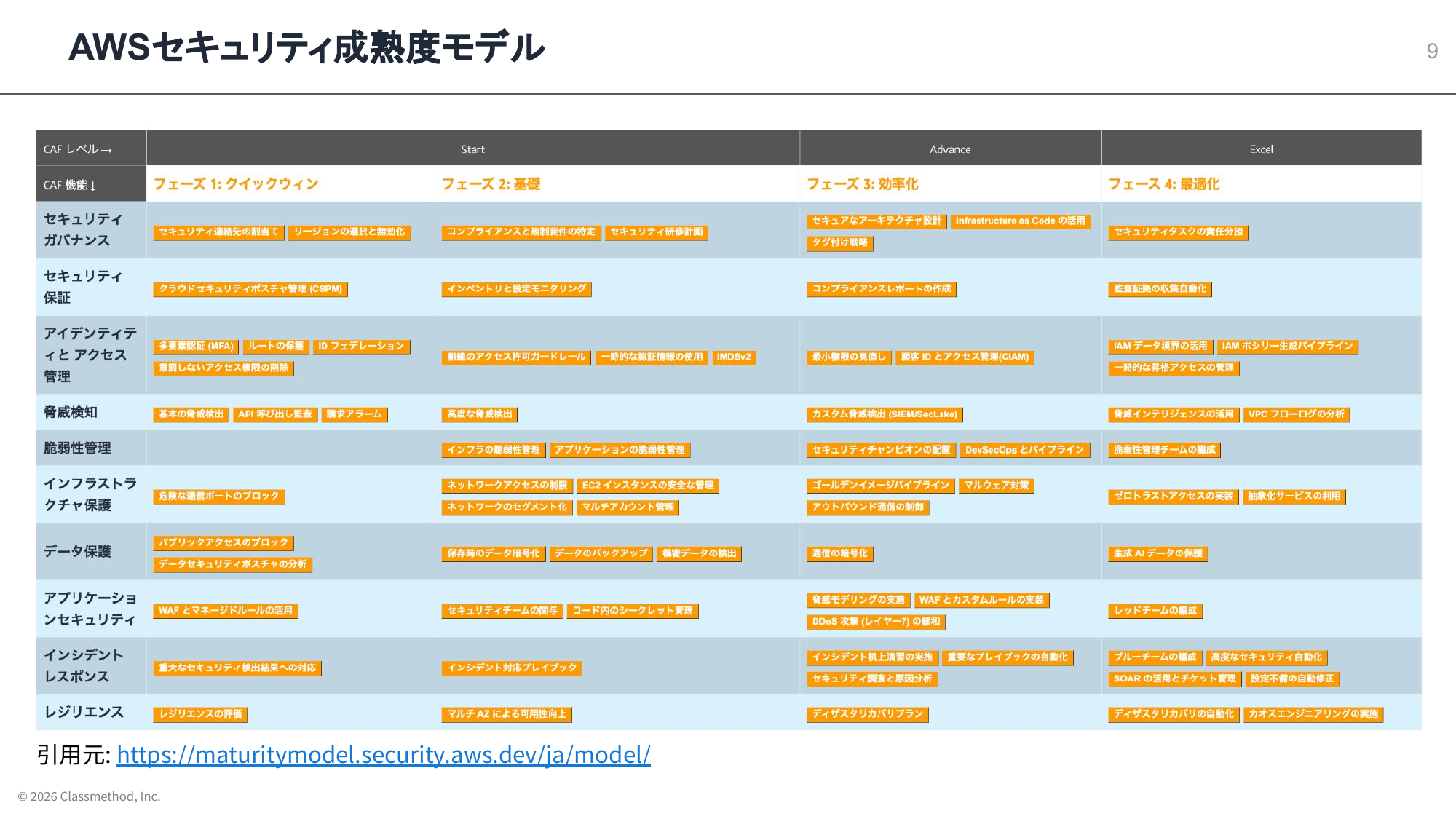Select the 'コード内のシークレット管理' tag
Screen dimensions: 1456x819
(x=633, y=611)
